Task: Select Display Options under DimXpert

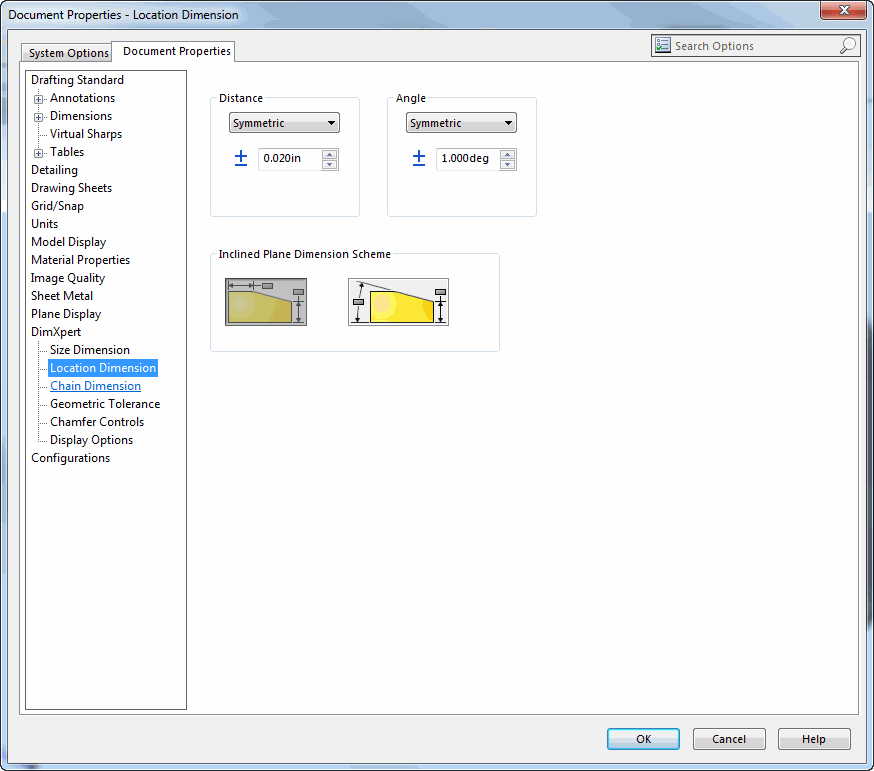Action: (91, 440)
